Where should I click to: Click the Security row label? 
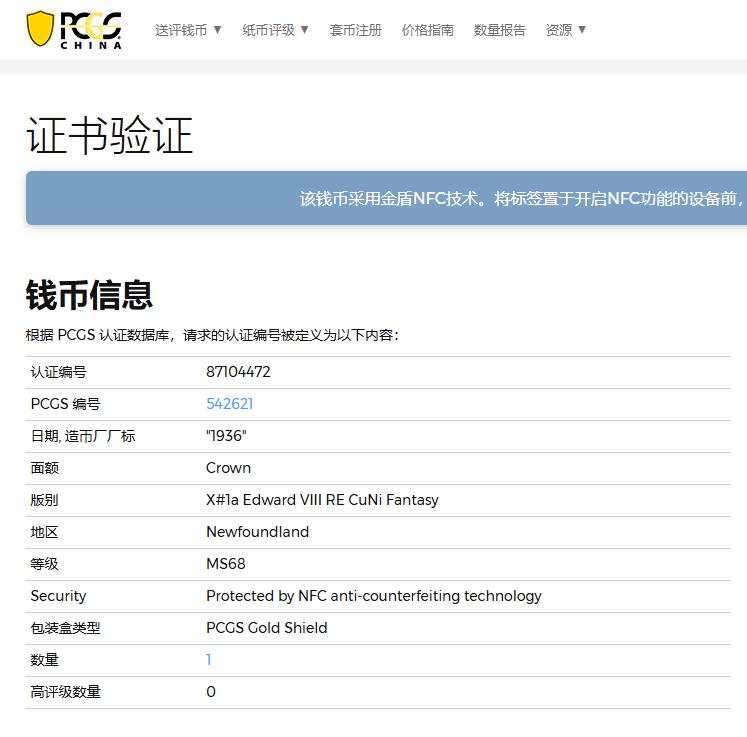(58, 596)
